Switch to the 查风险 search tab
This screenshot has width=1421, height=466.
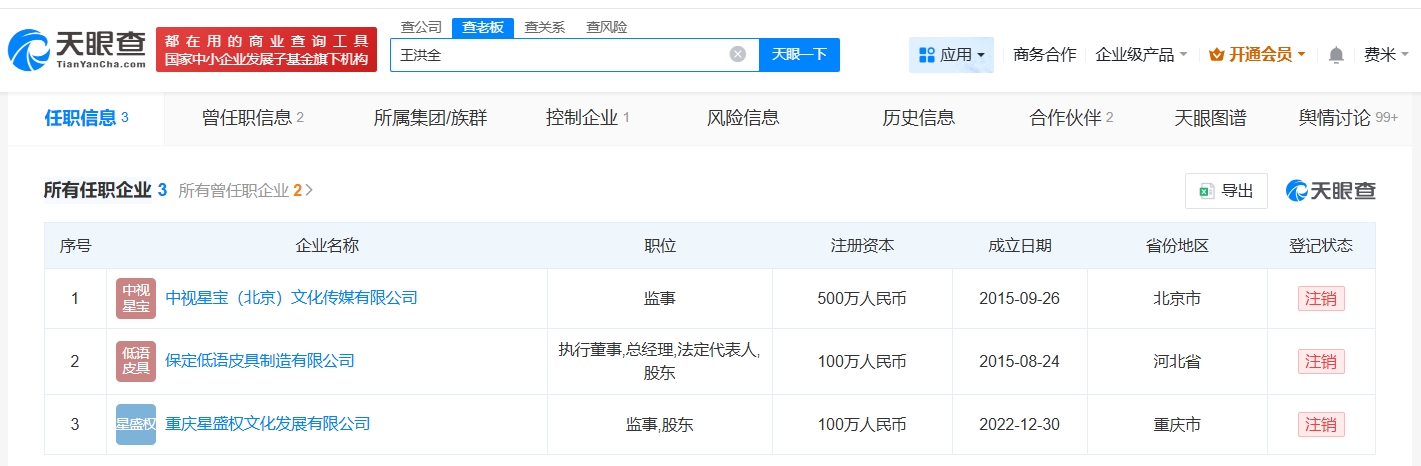[606, 27]
